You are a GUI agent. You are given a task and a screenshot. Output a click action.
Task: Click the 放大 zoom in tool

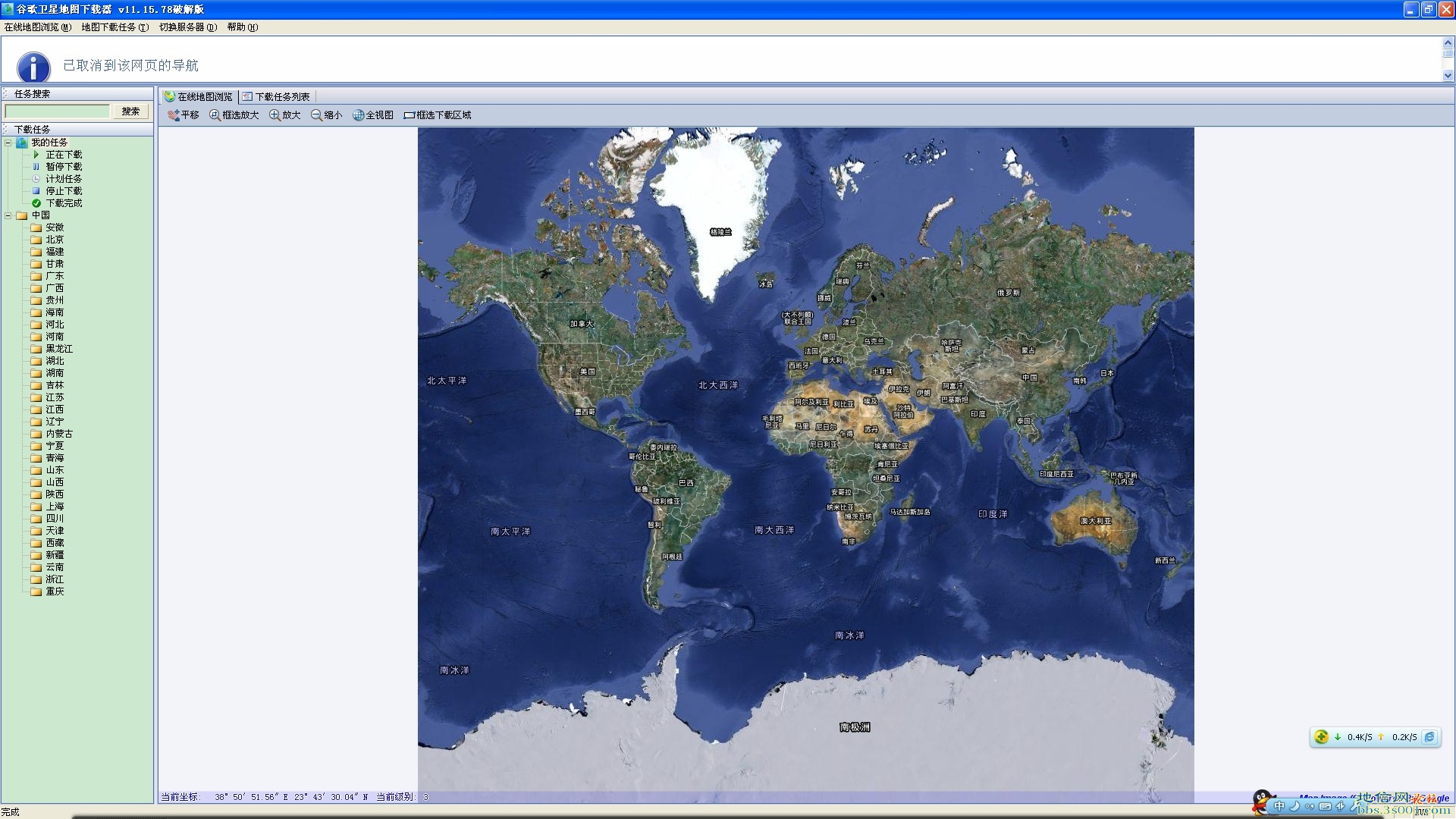pos(285,115)
